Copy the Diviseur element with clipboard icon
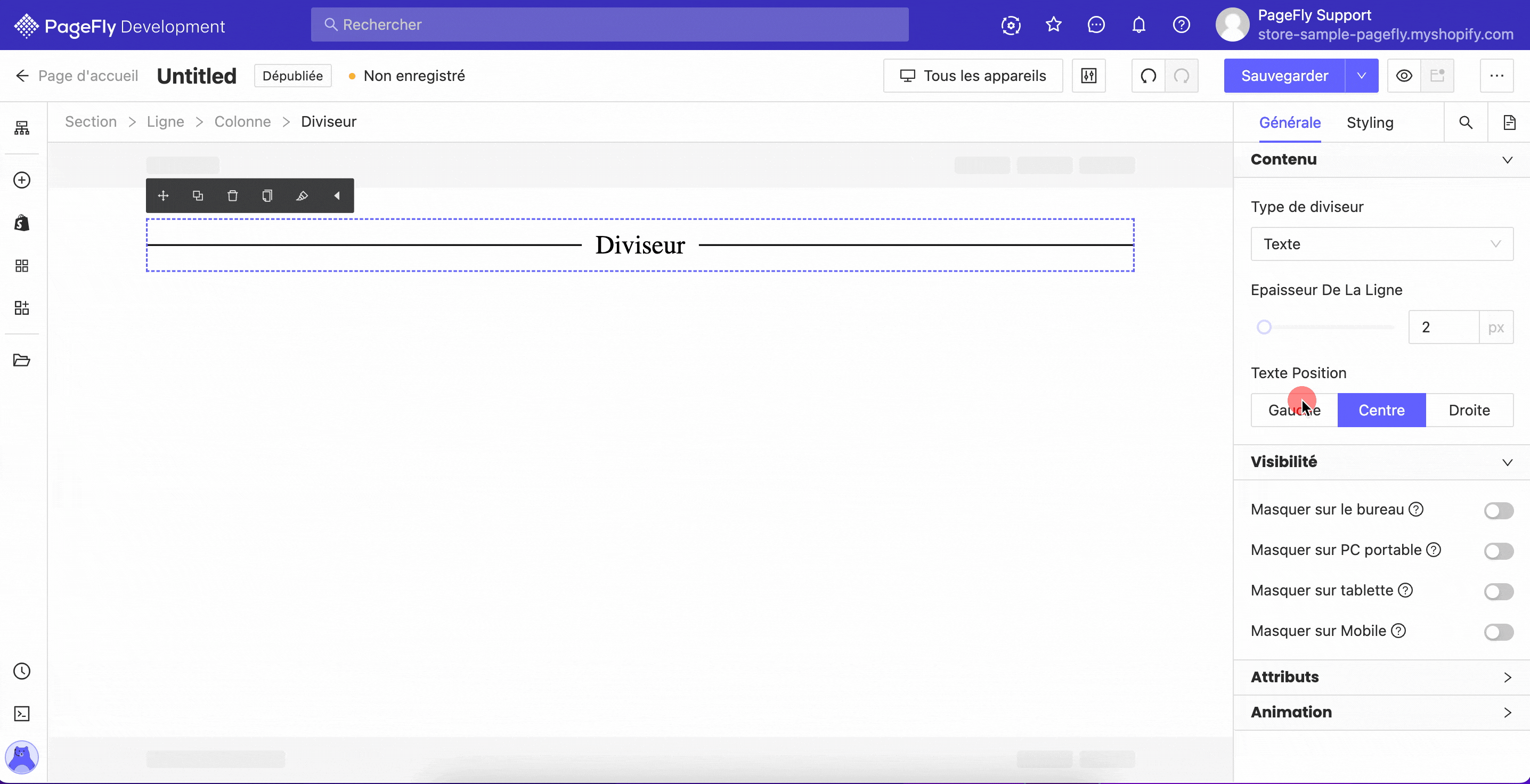This screenshot has height=784, width=1530. click(x=267, y=195)
